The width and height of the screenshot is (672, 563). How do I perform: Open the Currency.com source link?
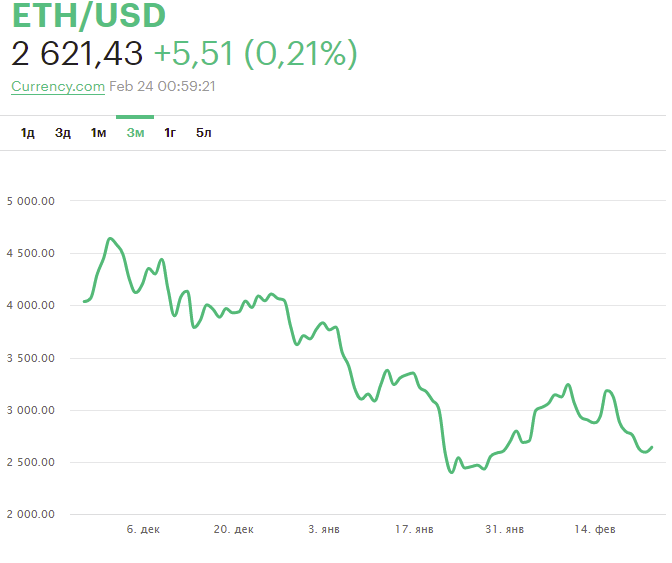[58, 86]
